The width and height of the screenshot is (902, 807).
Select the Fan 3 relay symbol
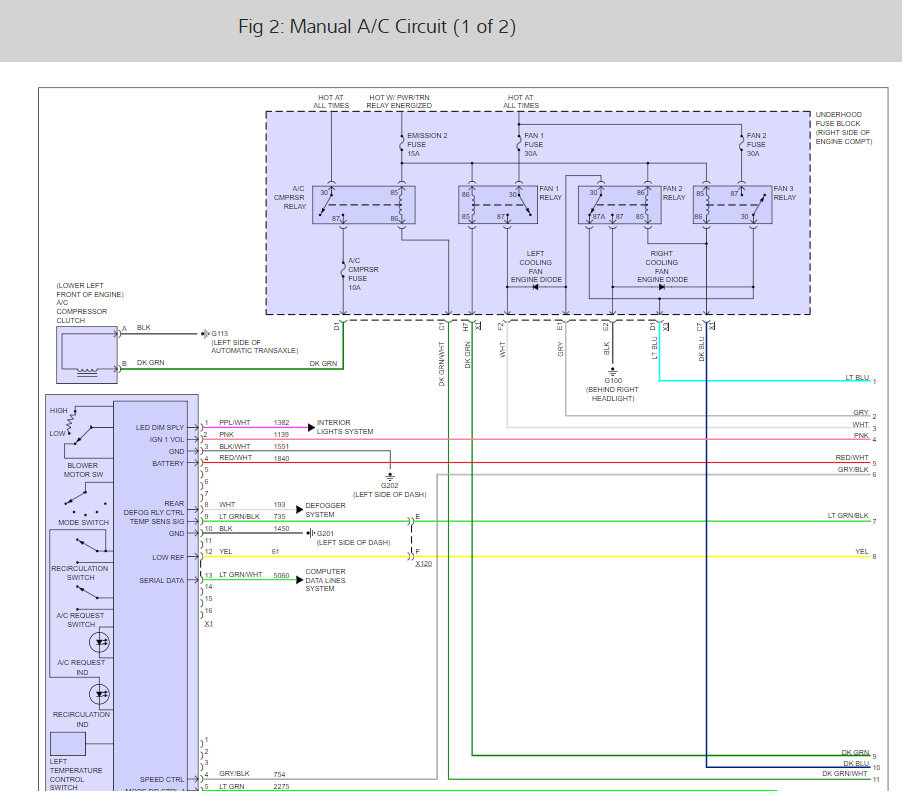tap(733, 204)
